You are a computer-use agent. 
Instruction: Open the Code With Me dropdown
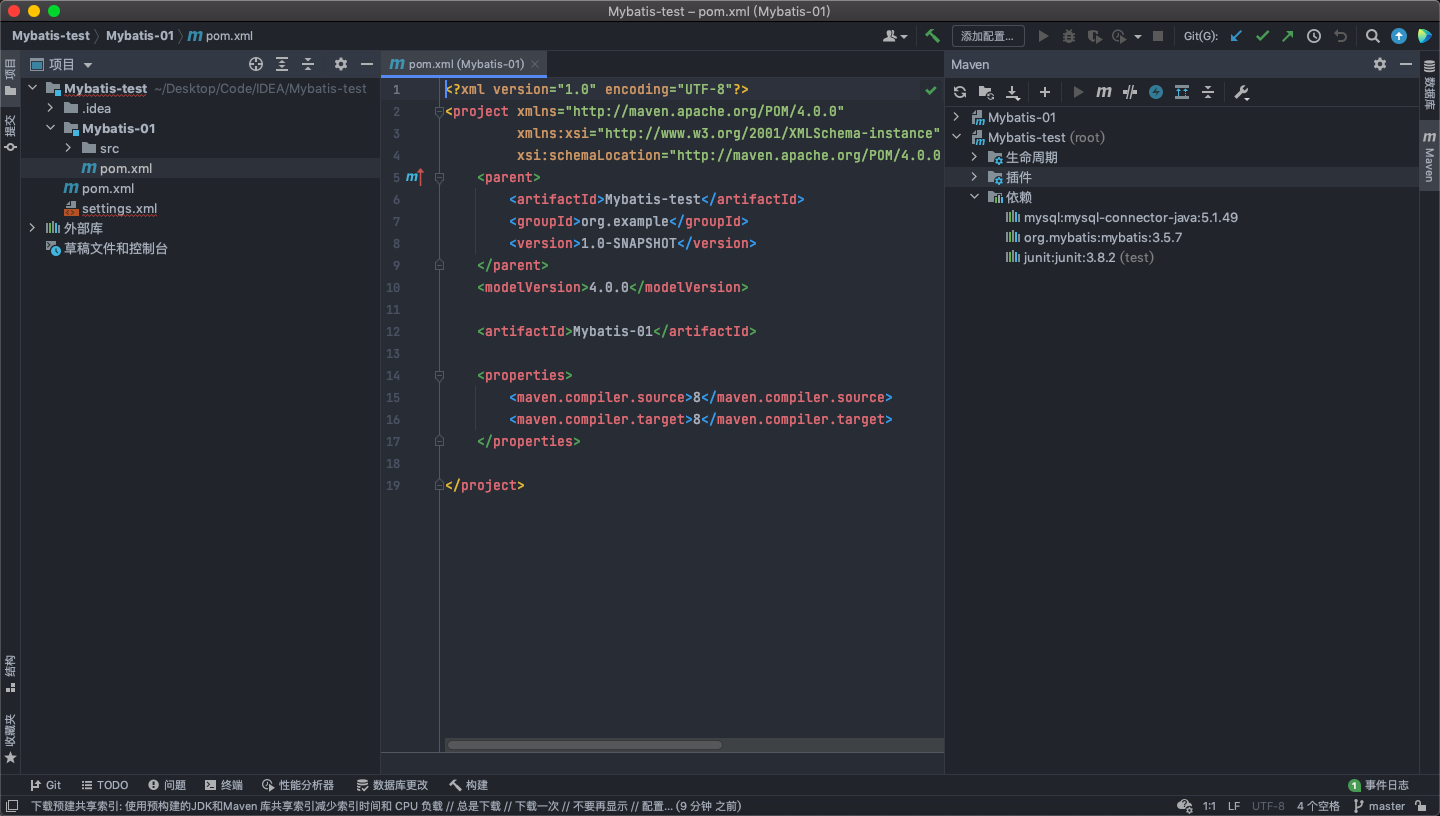pyautogui.click(x=895, y=36)
